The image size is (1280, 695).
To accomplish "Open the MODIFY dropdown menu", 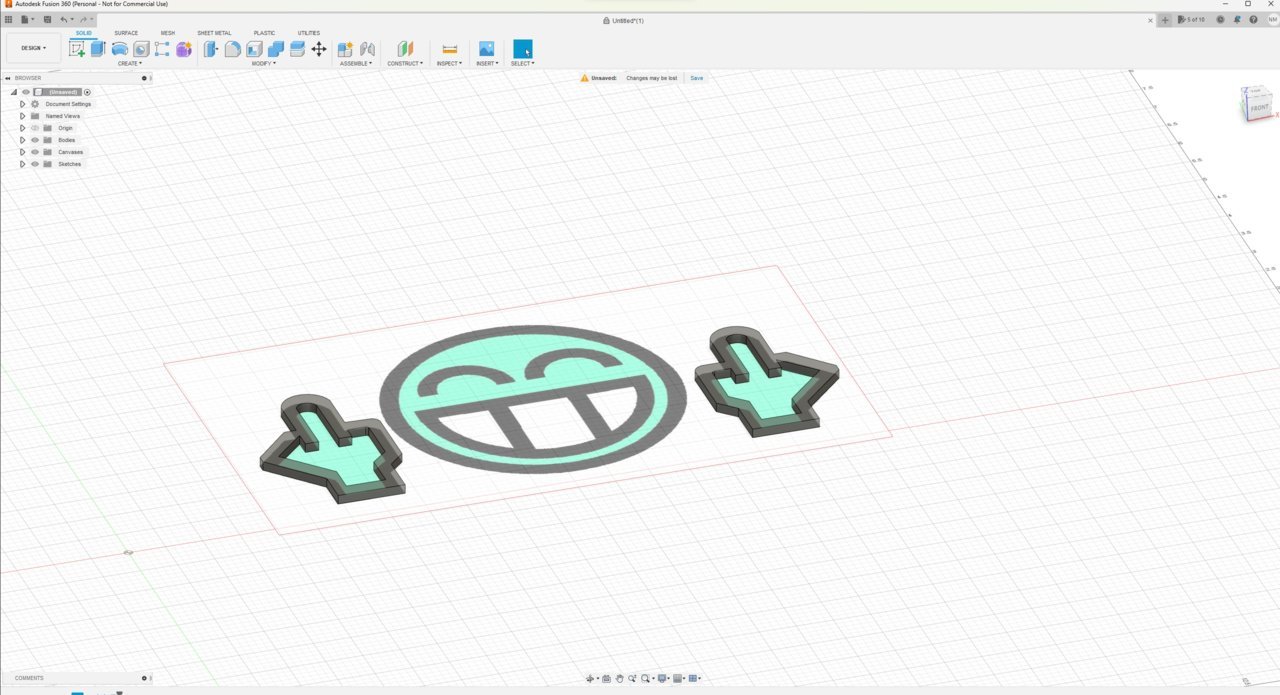I will 264,63.
